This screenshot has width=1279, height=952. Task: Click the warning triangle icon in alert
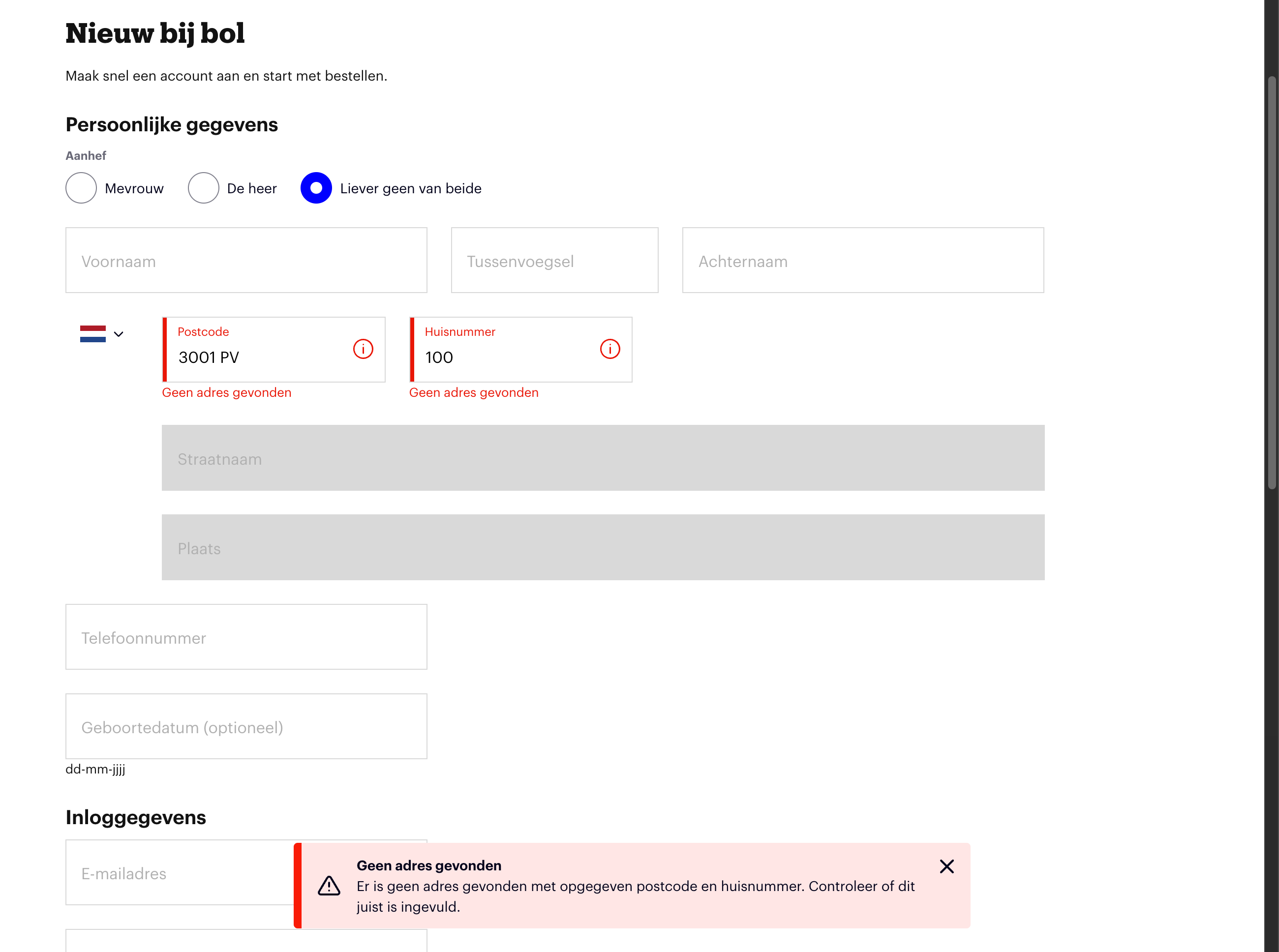329,886
